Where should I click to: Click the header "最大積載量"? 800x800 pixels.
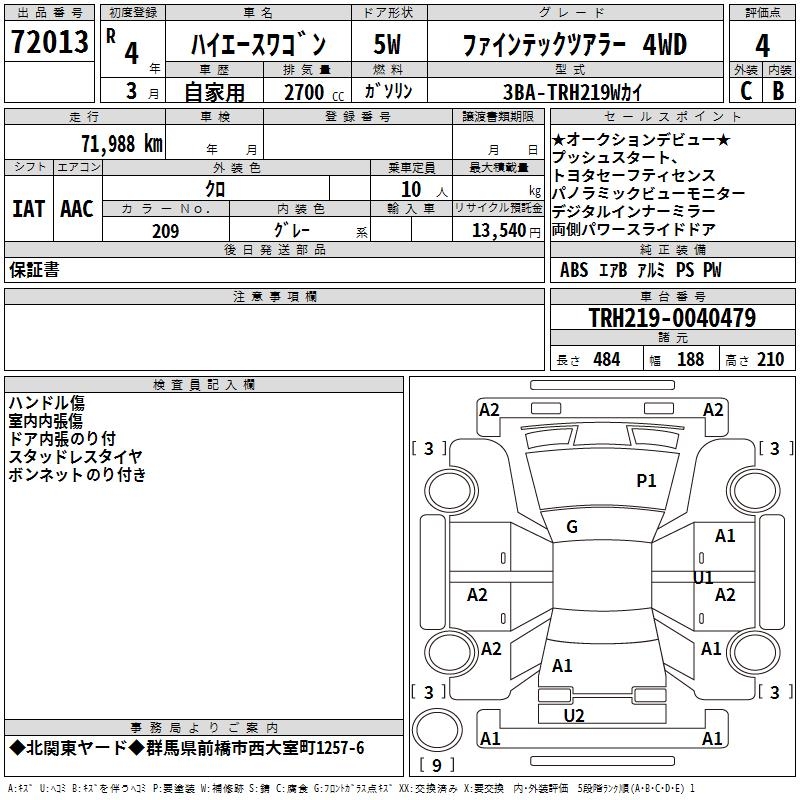[x=498, y=167]
